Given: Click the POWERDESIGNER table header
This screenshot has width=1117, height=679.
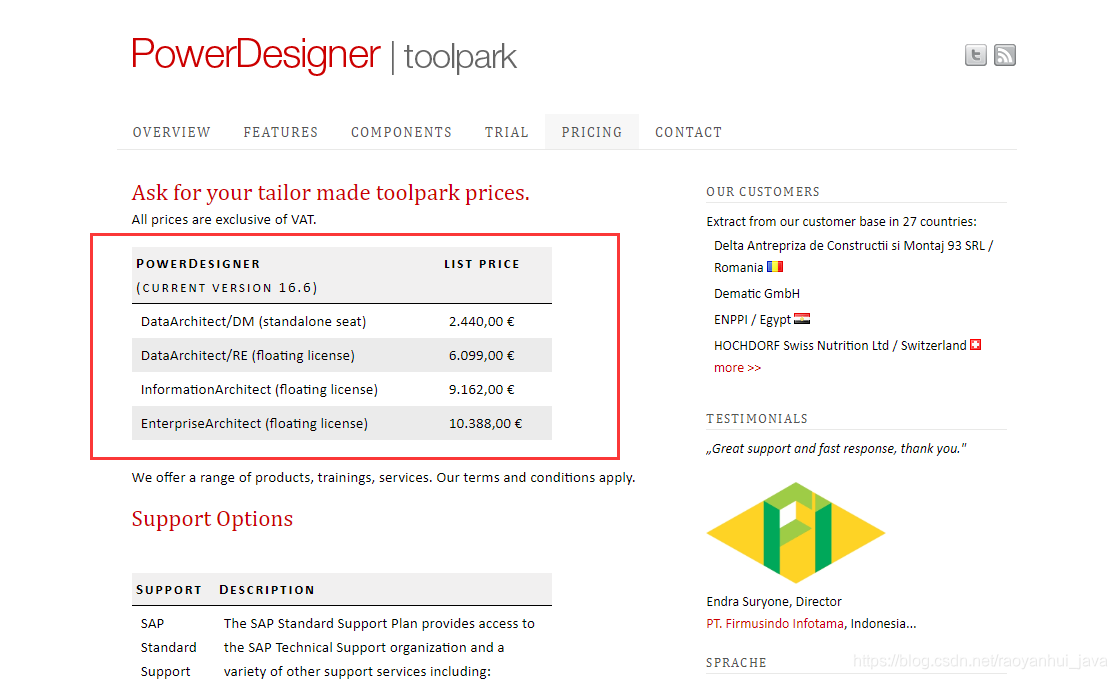Looking at the screenshot, I should (x=198, y=264).
